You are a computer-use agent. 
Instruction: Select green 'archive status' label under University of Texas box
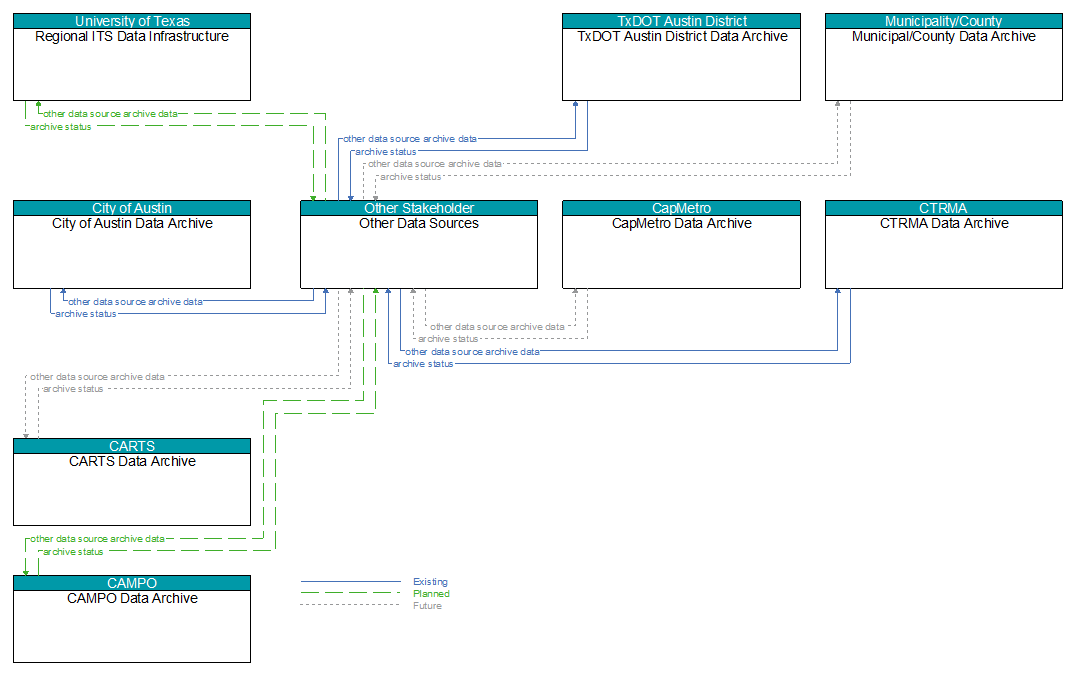click(60, 127)
